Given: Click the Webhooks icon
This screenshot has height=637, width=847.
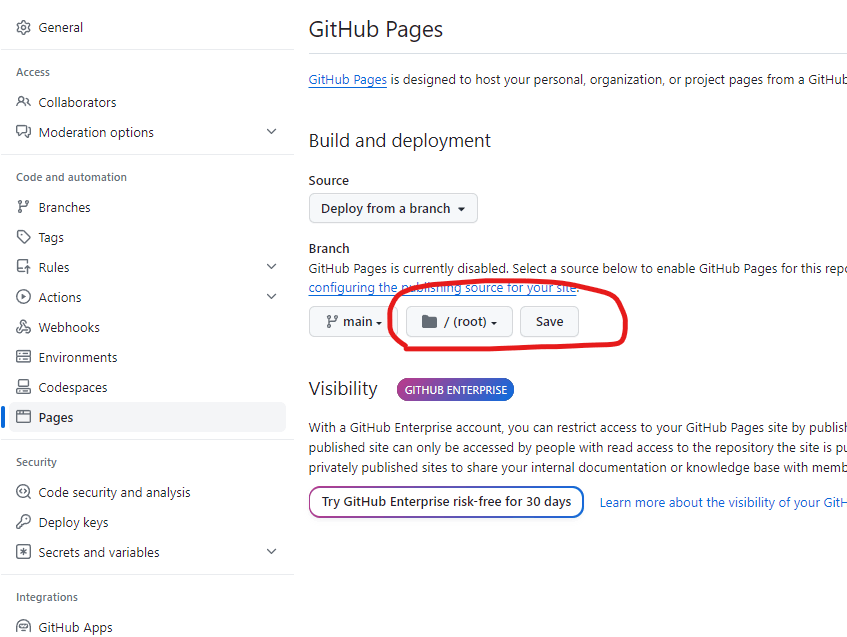Looking at the screenshot, I should point(23,327).
